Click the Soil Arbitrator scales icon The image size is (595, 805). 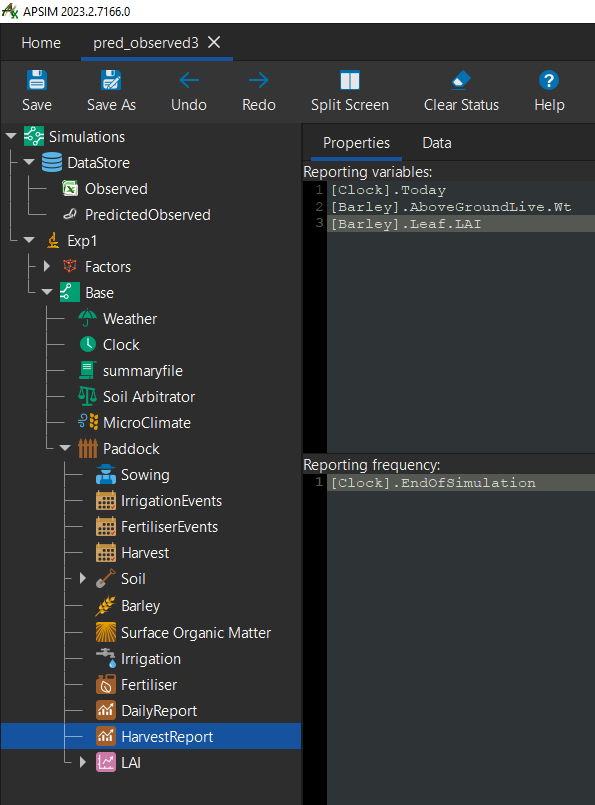coord(88,396)
